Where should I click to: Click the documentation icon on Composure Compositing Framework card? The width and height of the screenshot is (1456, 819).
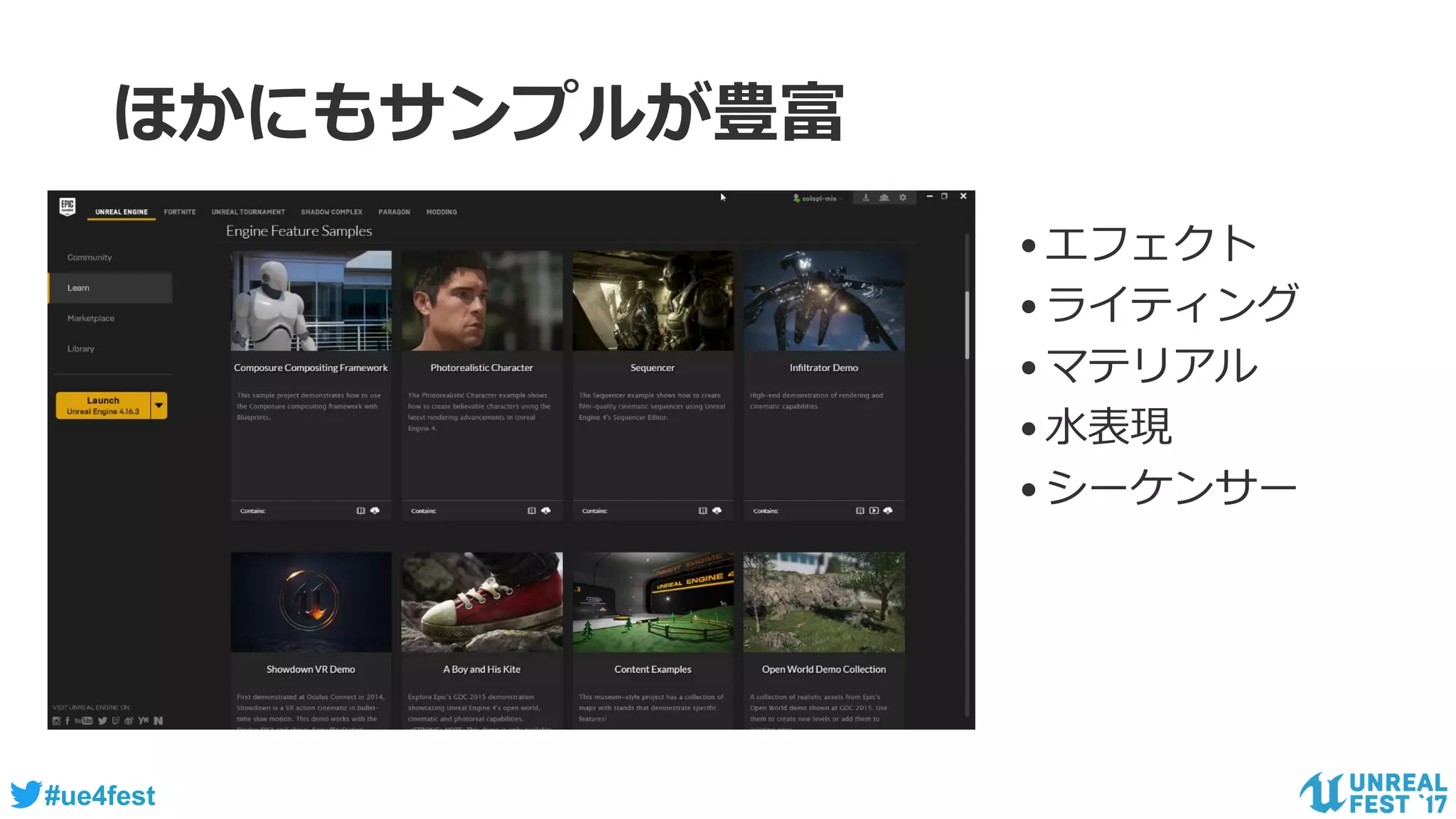360,510
